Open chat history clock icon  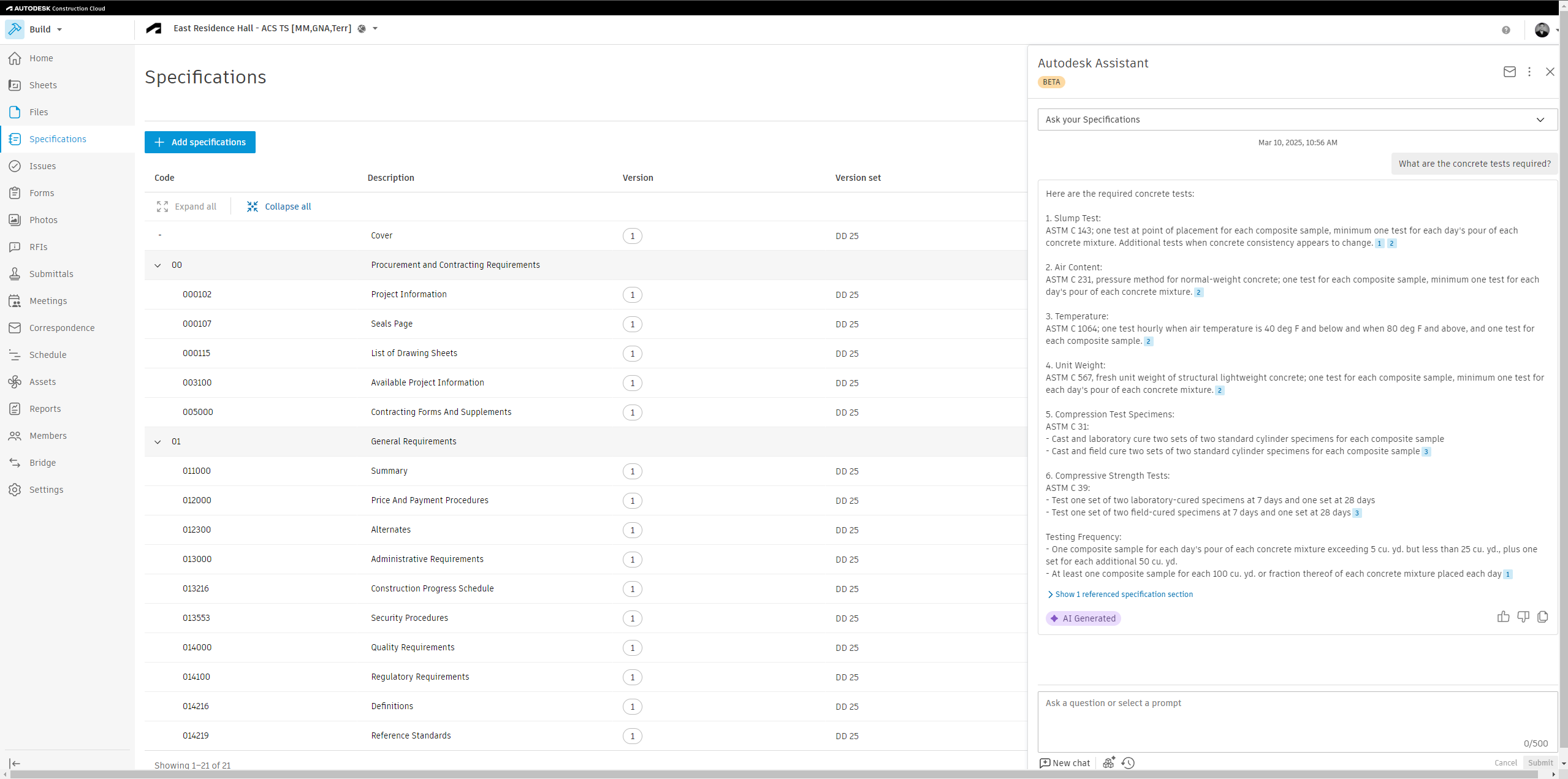coord(1128,762)
